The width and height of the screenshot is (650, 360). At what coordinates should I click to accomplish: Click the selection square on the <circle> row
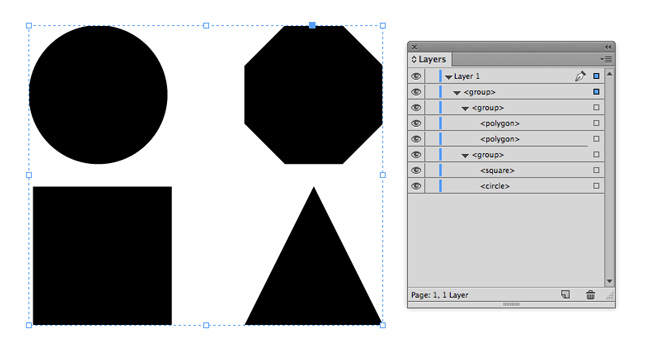click(596, 186)
